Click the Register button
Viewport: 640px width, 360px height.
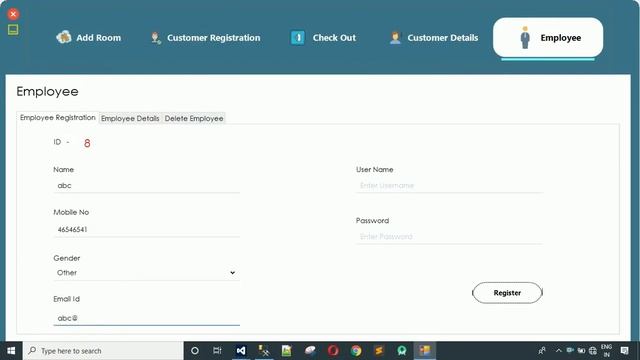pyautogui.click(x=507, y=293)
